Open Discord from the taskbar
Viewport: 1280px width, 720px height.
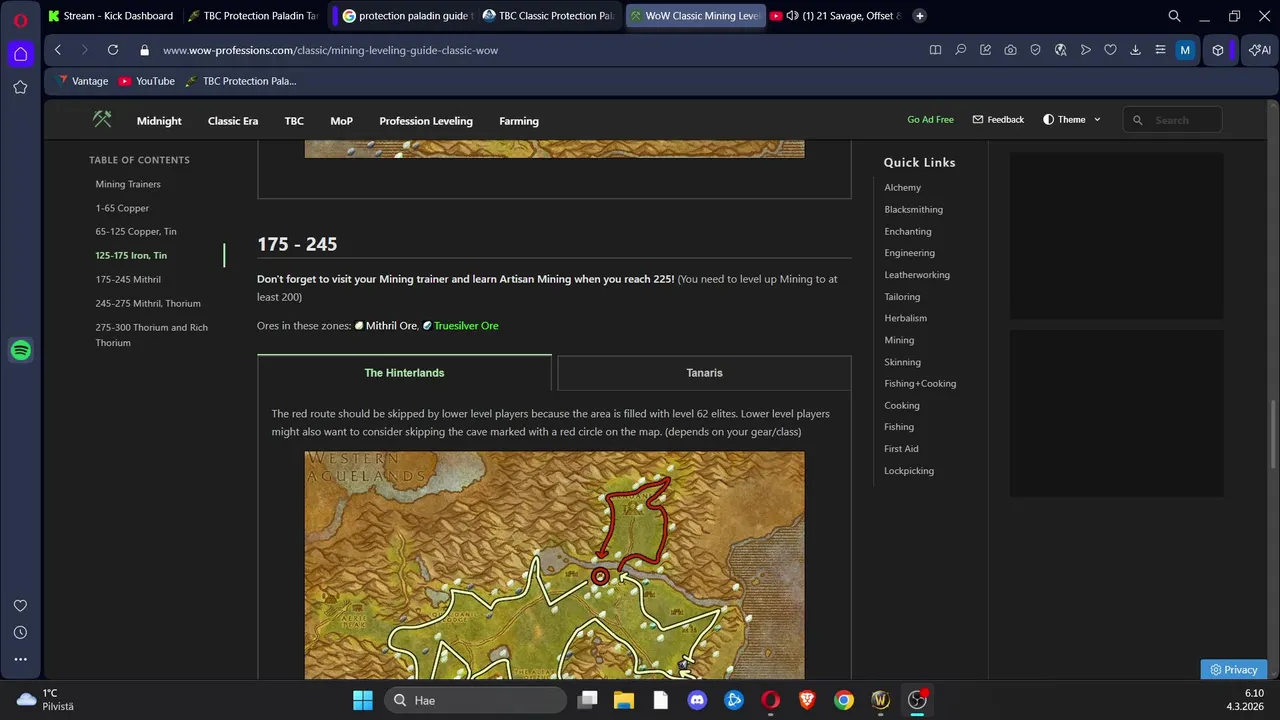pos(697,700)
